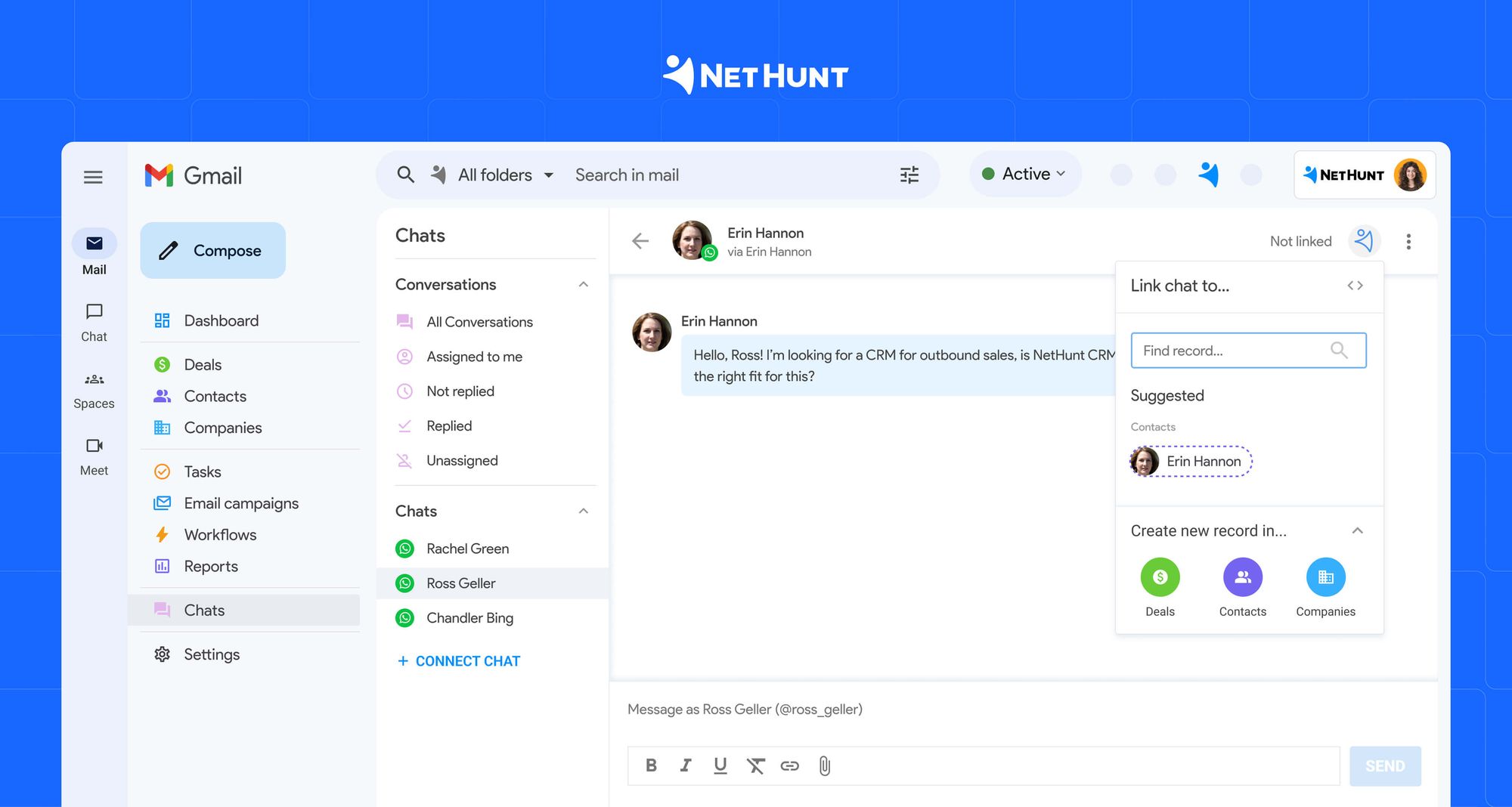Click the search magnifier icon
The height and width of the screenshot is (807, 1512).
point(406,175)
